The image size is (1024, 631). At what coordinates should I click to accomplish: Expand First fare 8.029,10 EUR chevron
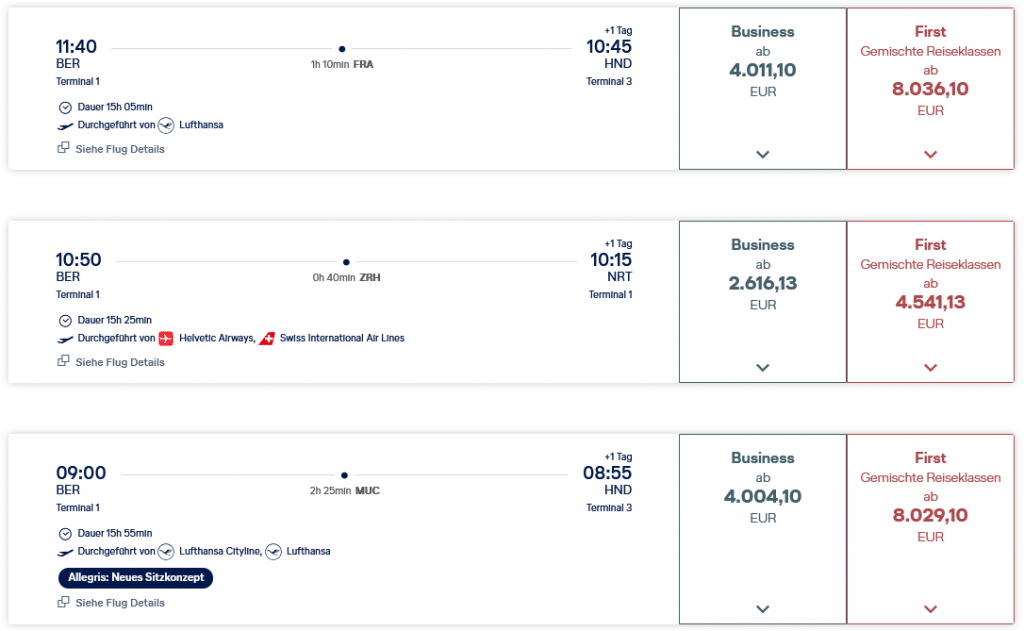[x=930, y=609]
